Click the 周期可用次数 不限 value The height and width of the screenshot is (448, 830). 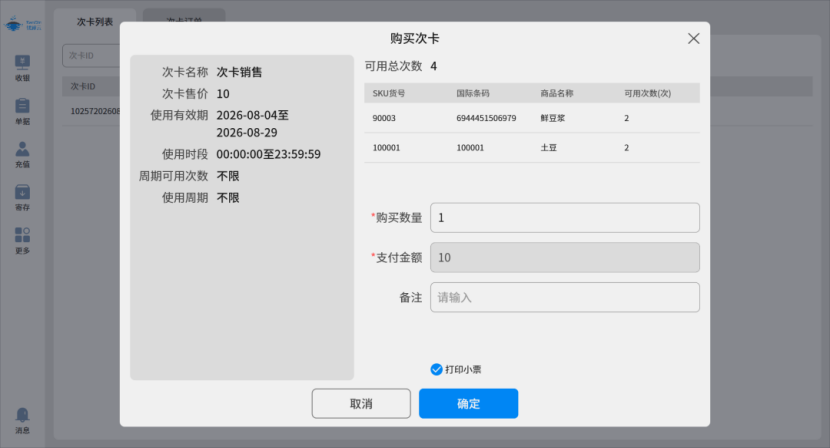pos(228,176)
